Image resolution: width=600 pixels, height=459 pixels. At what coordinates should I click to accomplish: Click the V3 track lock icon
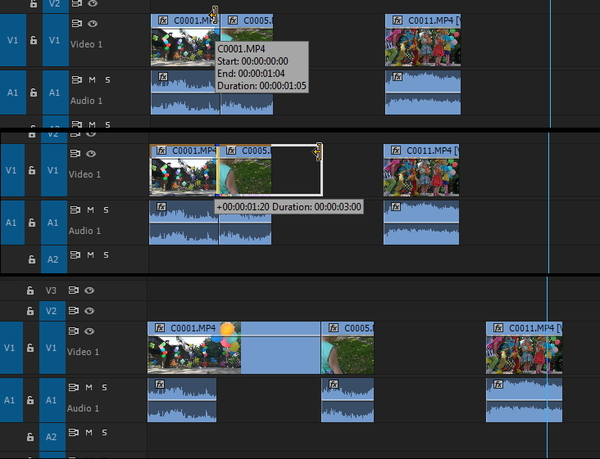[x=33, y=290]
